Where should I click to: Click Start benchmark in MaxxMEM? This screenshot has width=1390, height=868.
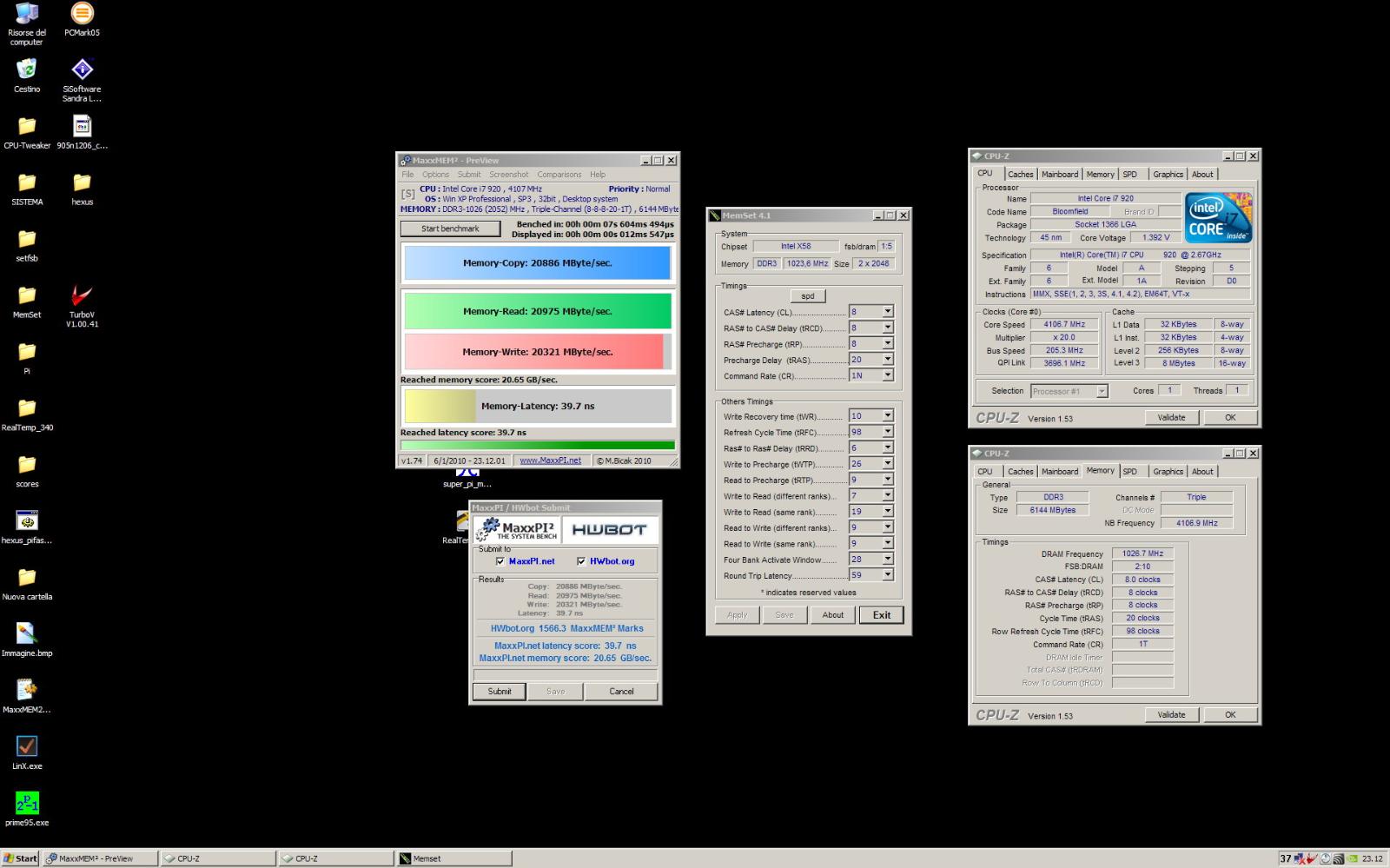pos(450,229)
